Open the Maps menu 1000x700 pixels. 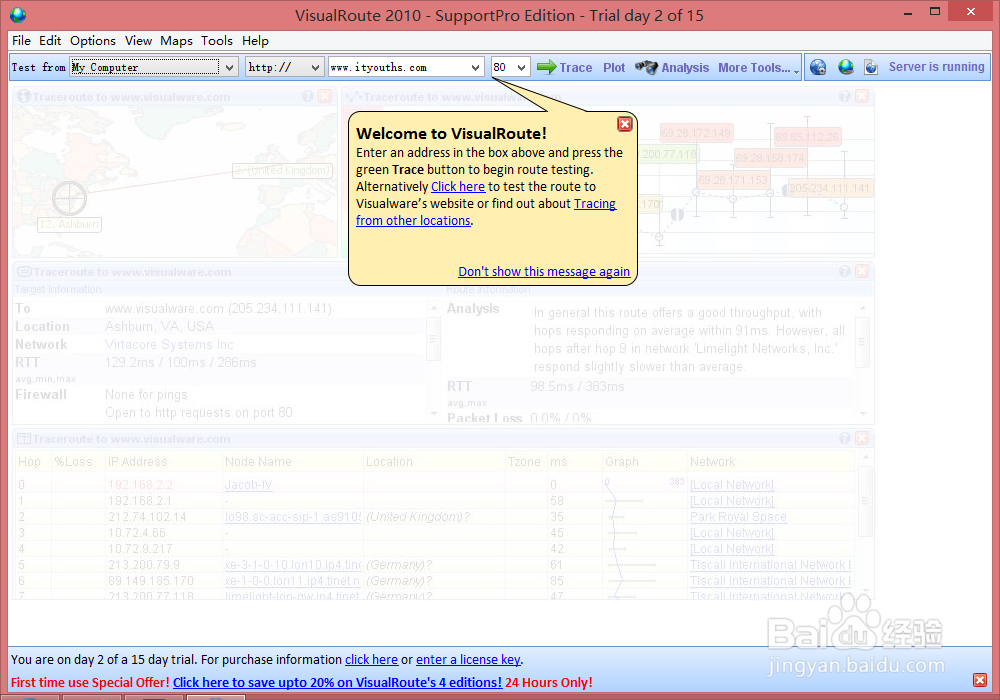point(176,41)
